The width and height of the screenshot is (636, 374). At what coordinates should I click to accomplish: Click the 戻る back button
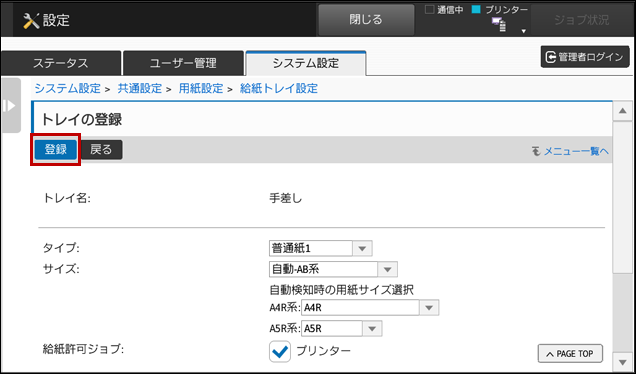tap(101, 150)
